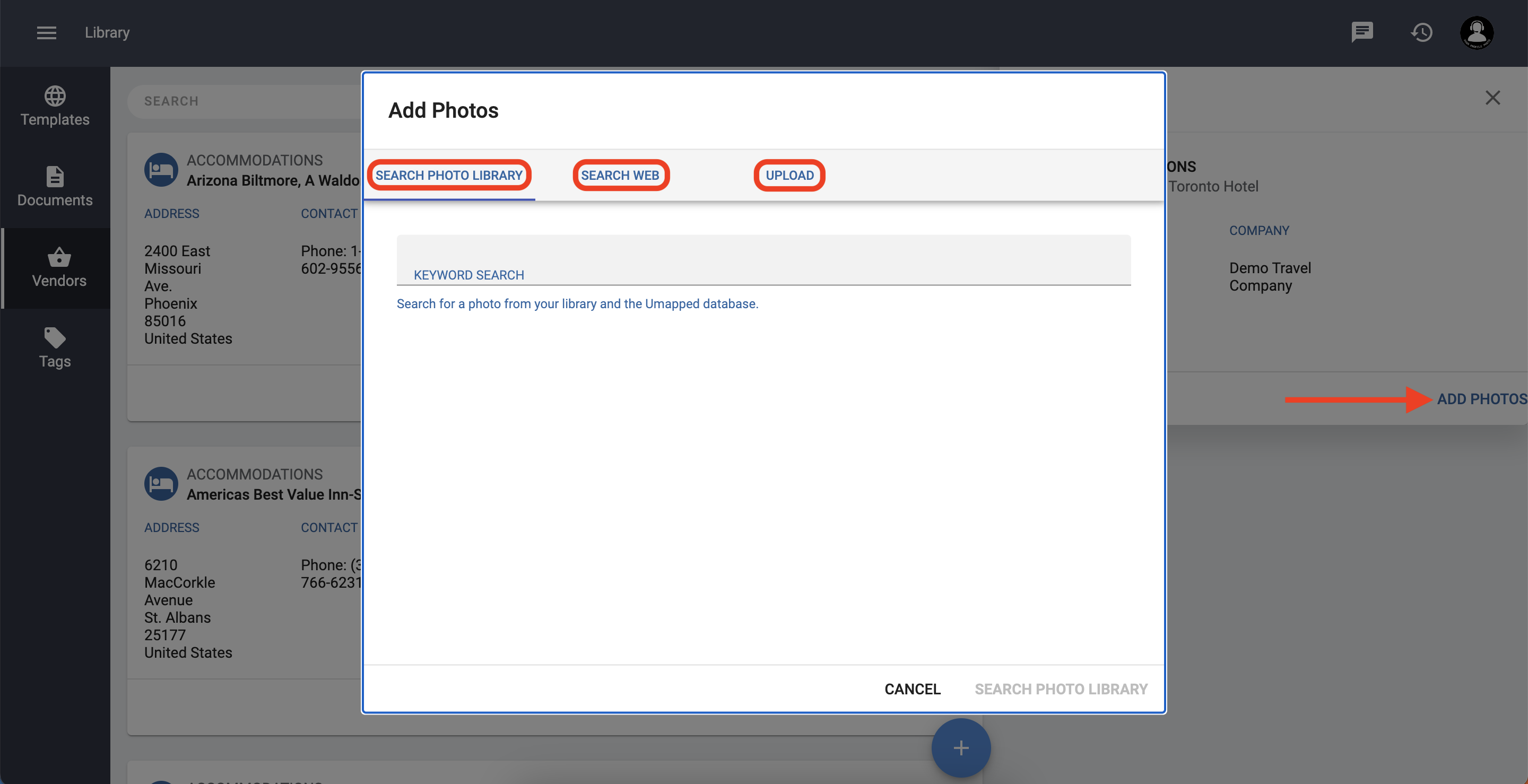This screenshot has height=784, width=1528.
Task: Click the COMPANY label
Action: coord(1258,231)
